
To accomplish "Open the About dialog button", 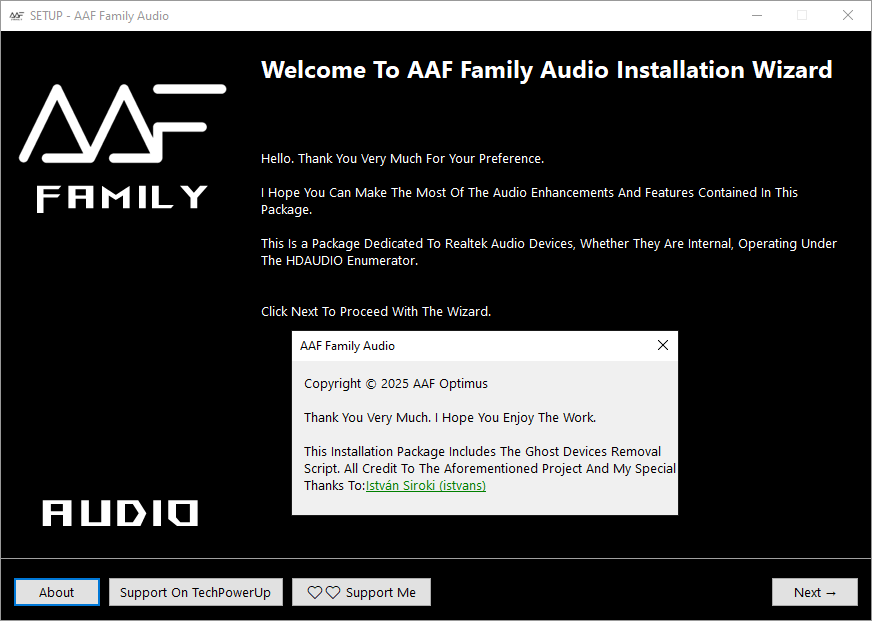I will pyautogui.click(x=57, y=592).
